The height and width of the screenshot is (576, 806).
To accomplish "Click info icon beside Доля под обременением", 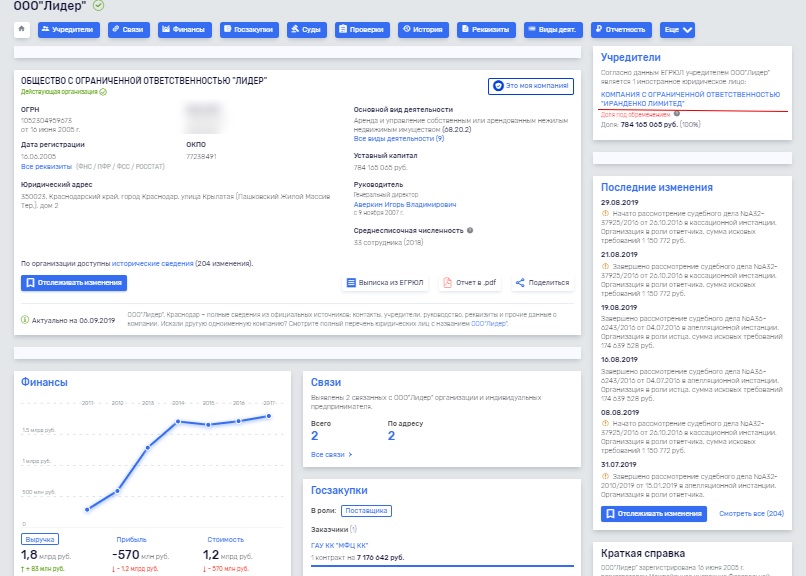I will pyautogui.click(x=677, y=114).
